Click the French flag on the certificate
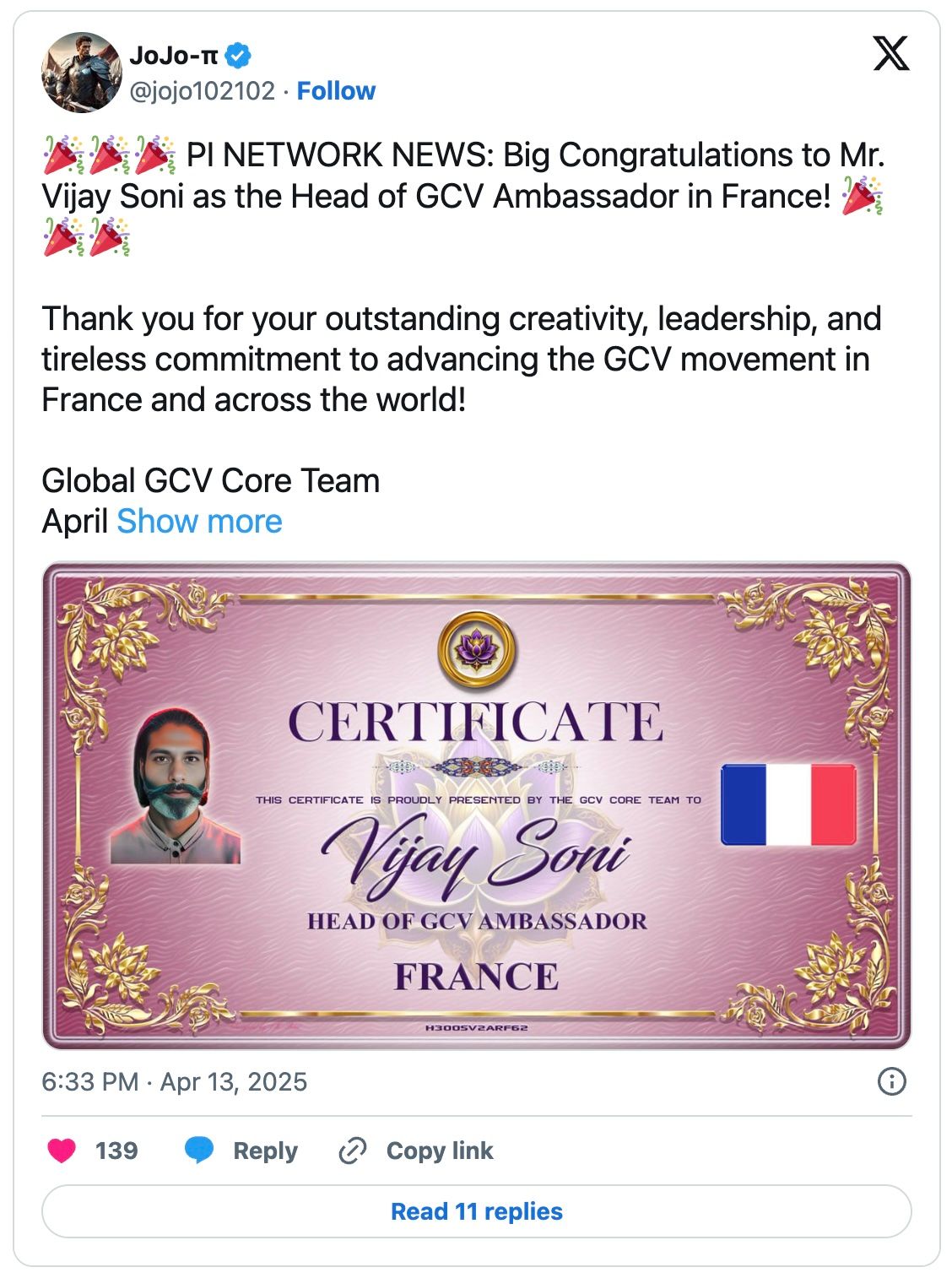The height and width of the screenshot is (1278, 952). point(788,804)
